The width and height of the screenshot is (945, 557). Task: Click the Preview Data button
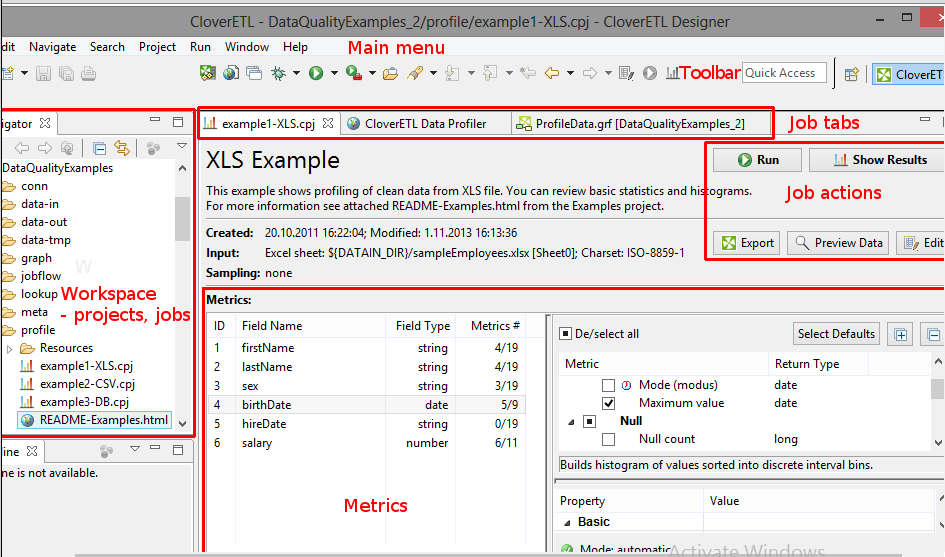tap(838, 243)
